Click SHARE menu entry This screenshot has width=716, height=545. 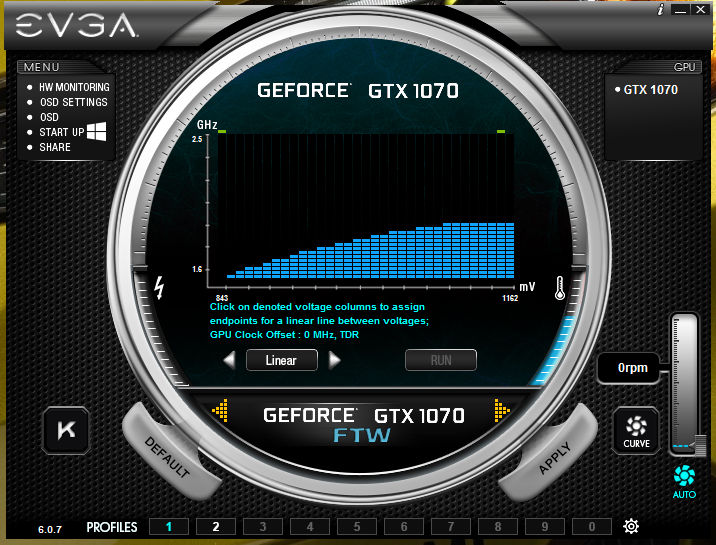coord(55,147)
